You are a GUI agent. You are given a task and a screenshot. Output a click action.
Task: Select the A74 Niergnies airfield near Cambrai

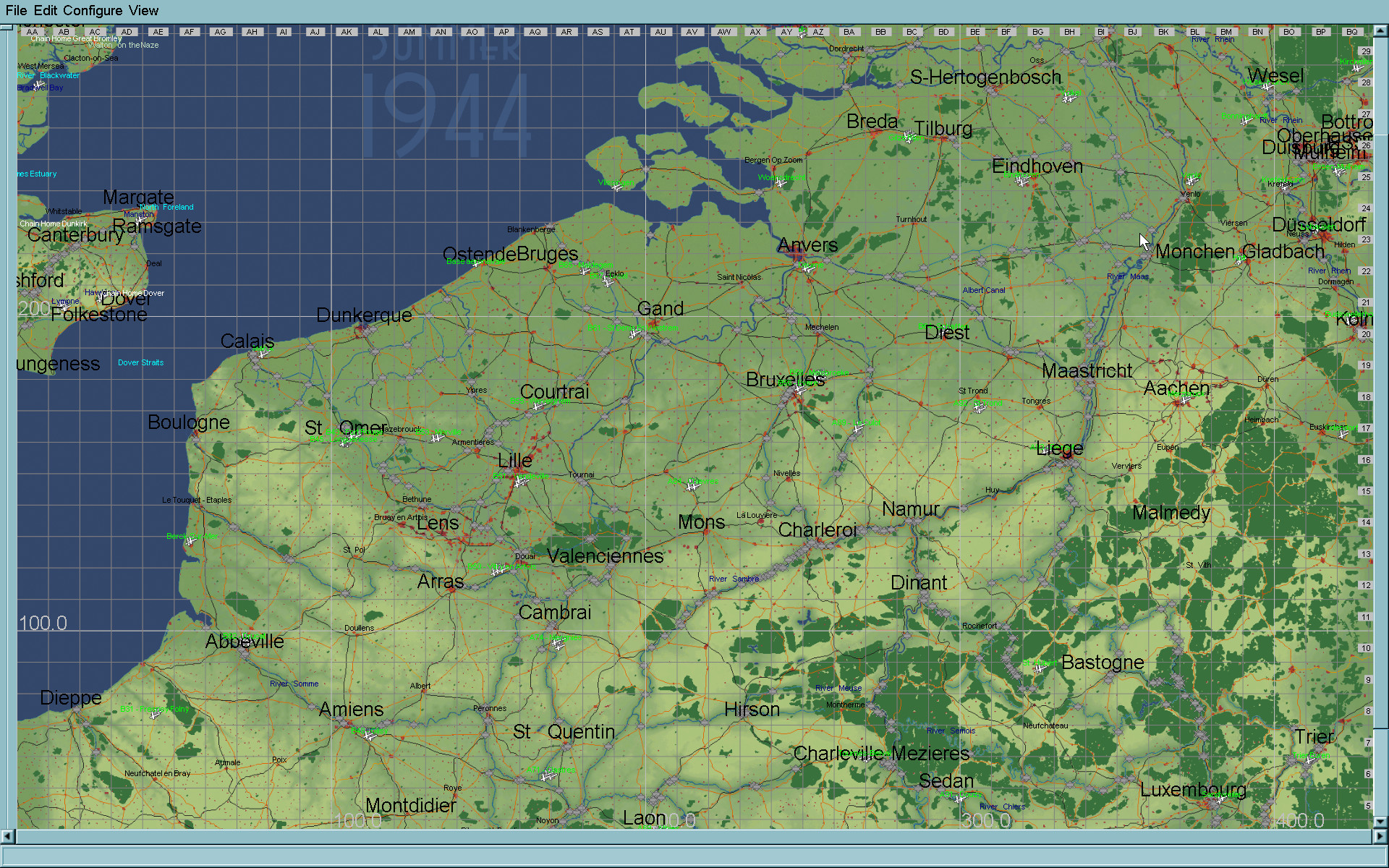557,643
